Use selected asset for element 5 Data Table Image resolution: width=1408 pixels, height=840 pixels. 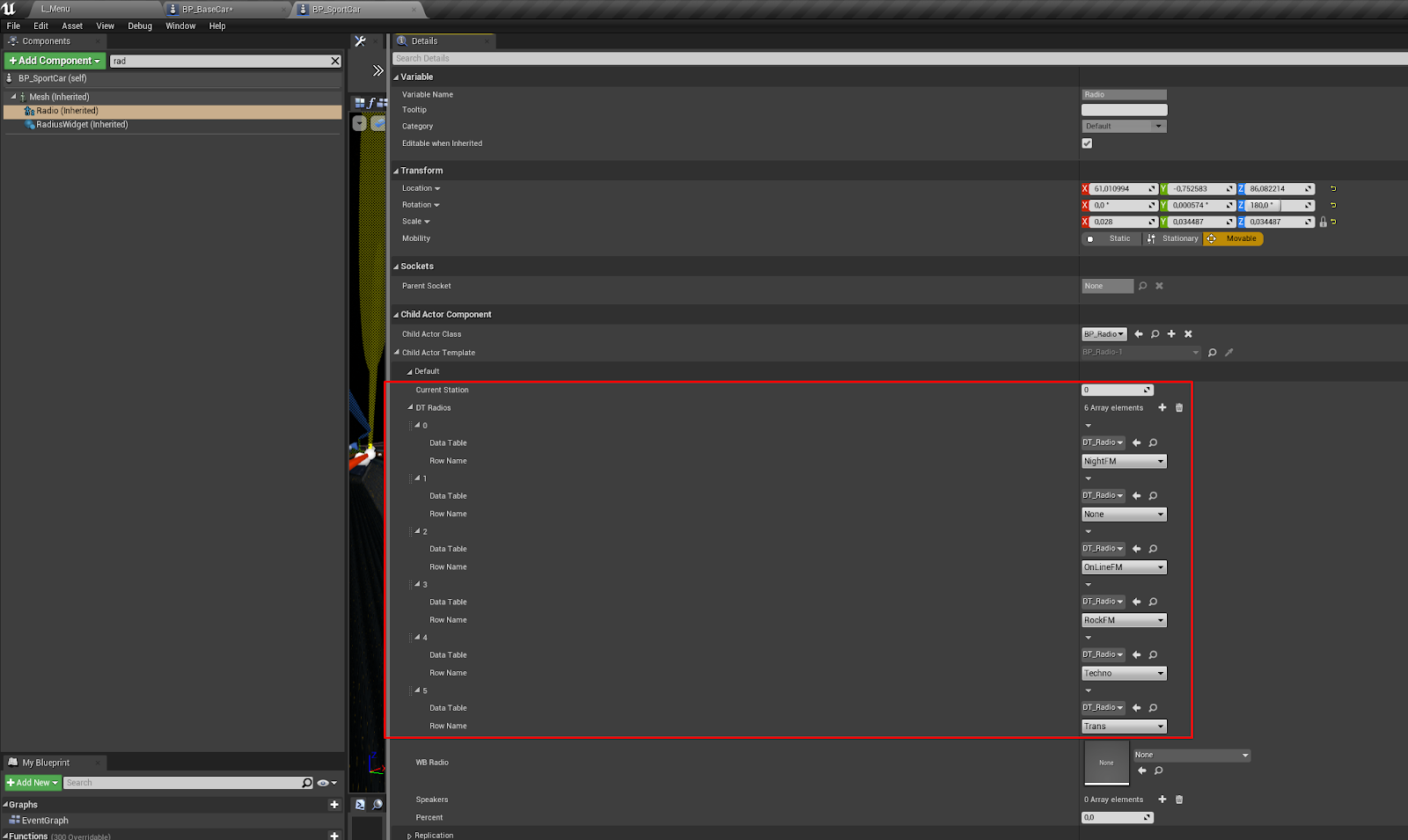(1136, 707)
